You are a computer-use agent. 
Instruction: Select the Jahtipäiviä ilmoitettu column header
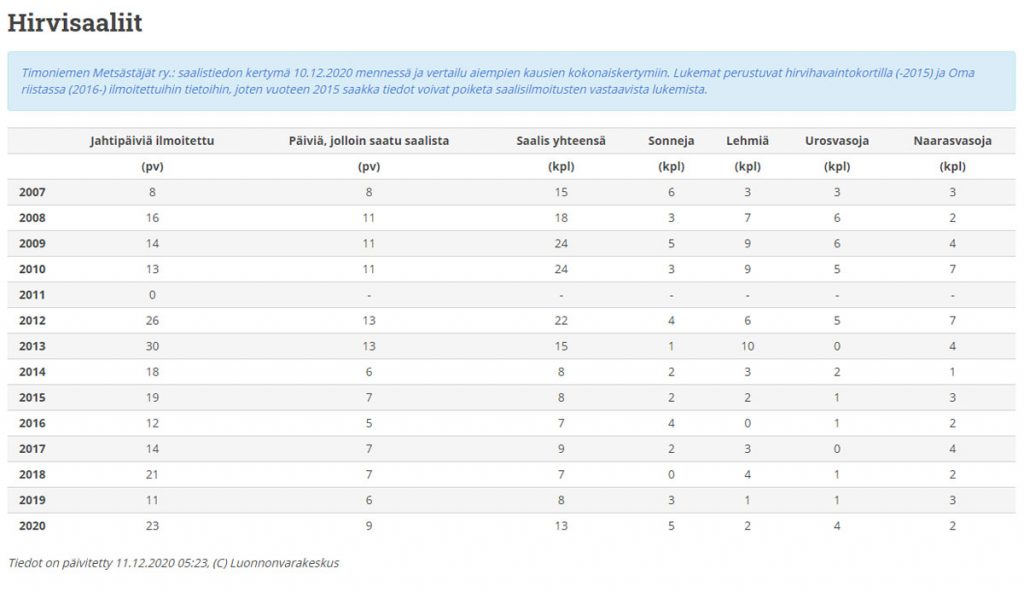tap(152, 141)
